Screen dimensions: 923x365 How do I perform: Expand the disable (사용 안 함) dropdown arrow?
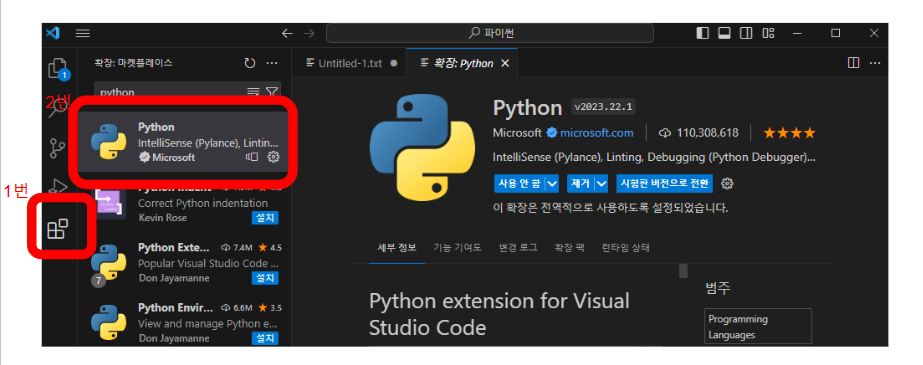(552, 184)
